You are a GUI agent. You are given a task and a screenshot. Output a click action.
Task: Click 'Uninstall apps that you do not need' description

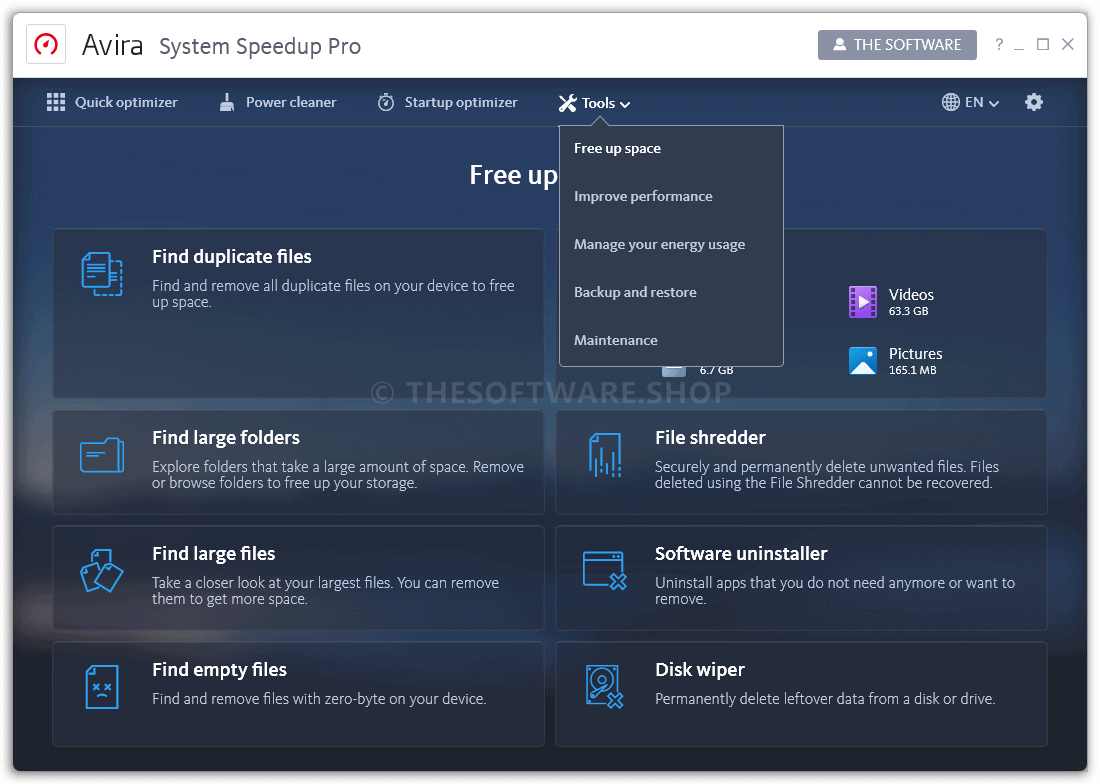tap(835, 590)
